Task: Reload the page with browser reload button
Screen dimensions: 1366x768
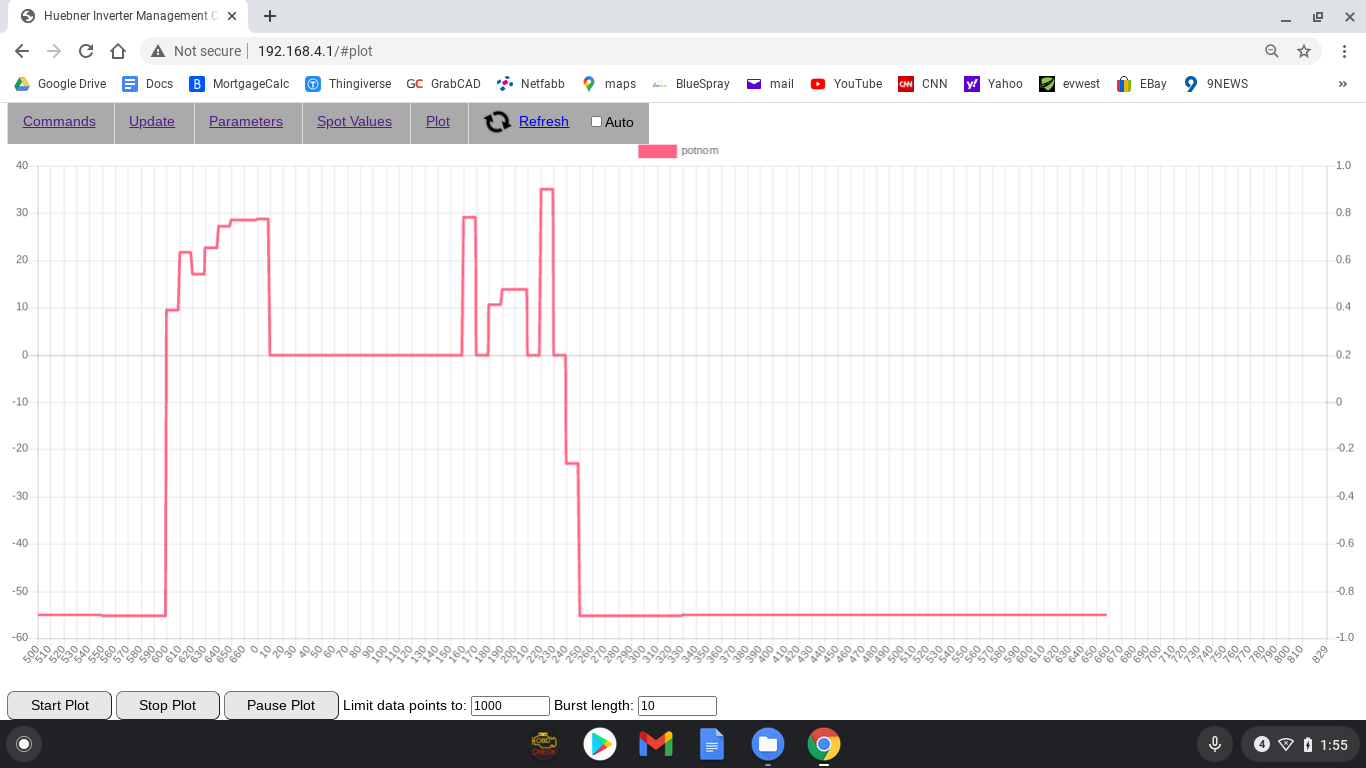Action: [86, 51]
